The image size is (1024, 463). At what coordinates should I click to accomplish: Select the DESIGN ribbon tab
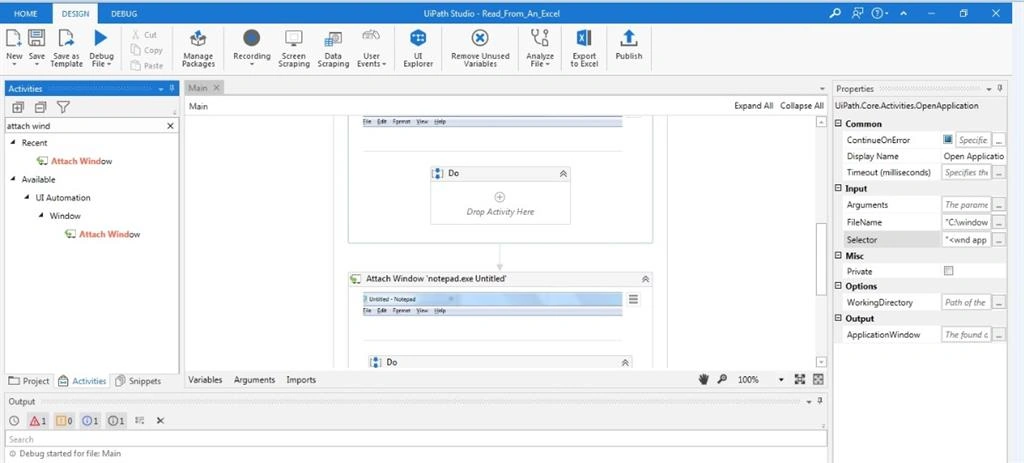click(x=75, y=13)
